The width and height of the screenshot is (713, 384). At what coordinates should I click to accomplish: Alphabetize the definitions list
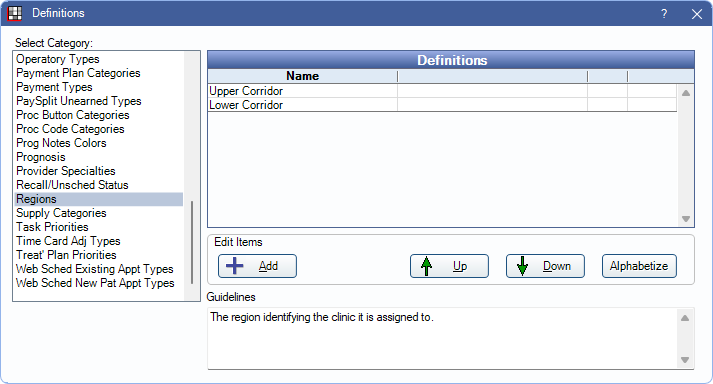click(639, 266)
